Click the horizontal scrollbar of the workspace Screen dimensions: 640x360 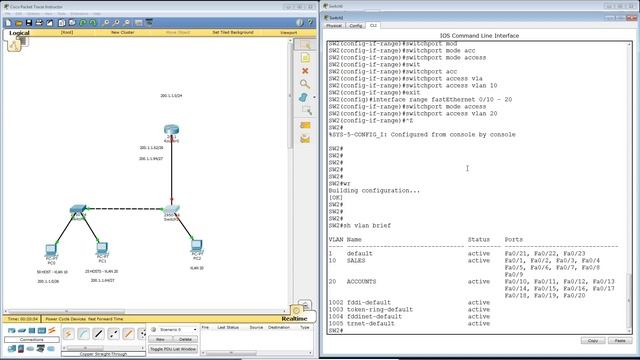click(145, 311)
